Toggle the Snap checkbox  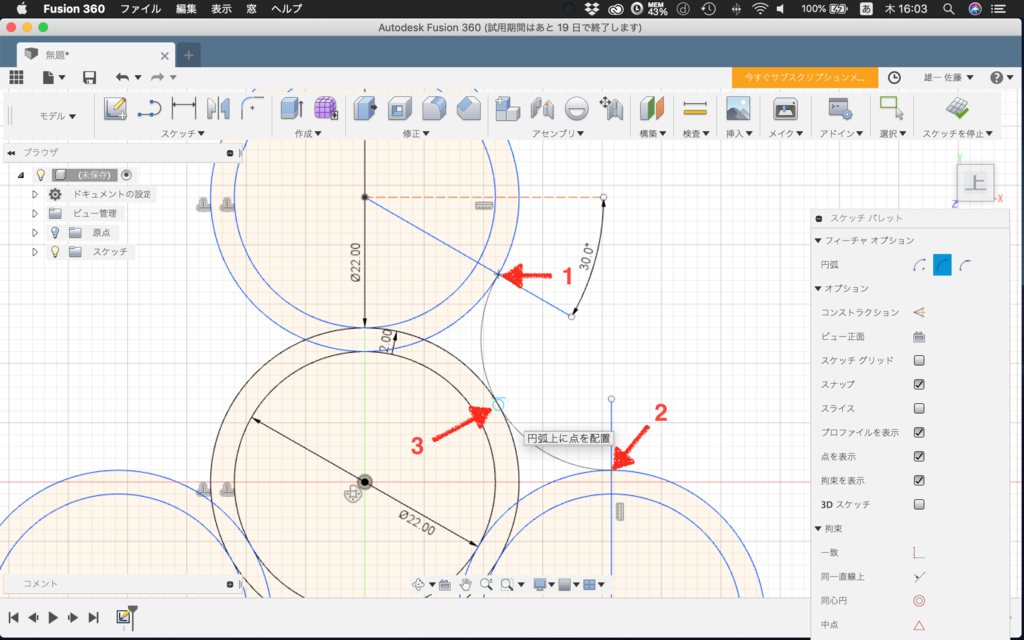point(919,384)
